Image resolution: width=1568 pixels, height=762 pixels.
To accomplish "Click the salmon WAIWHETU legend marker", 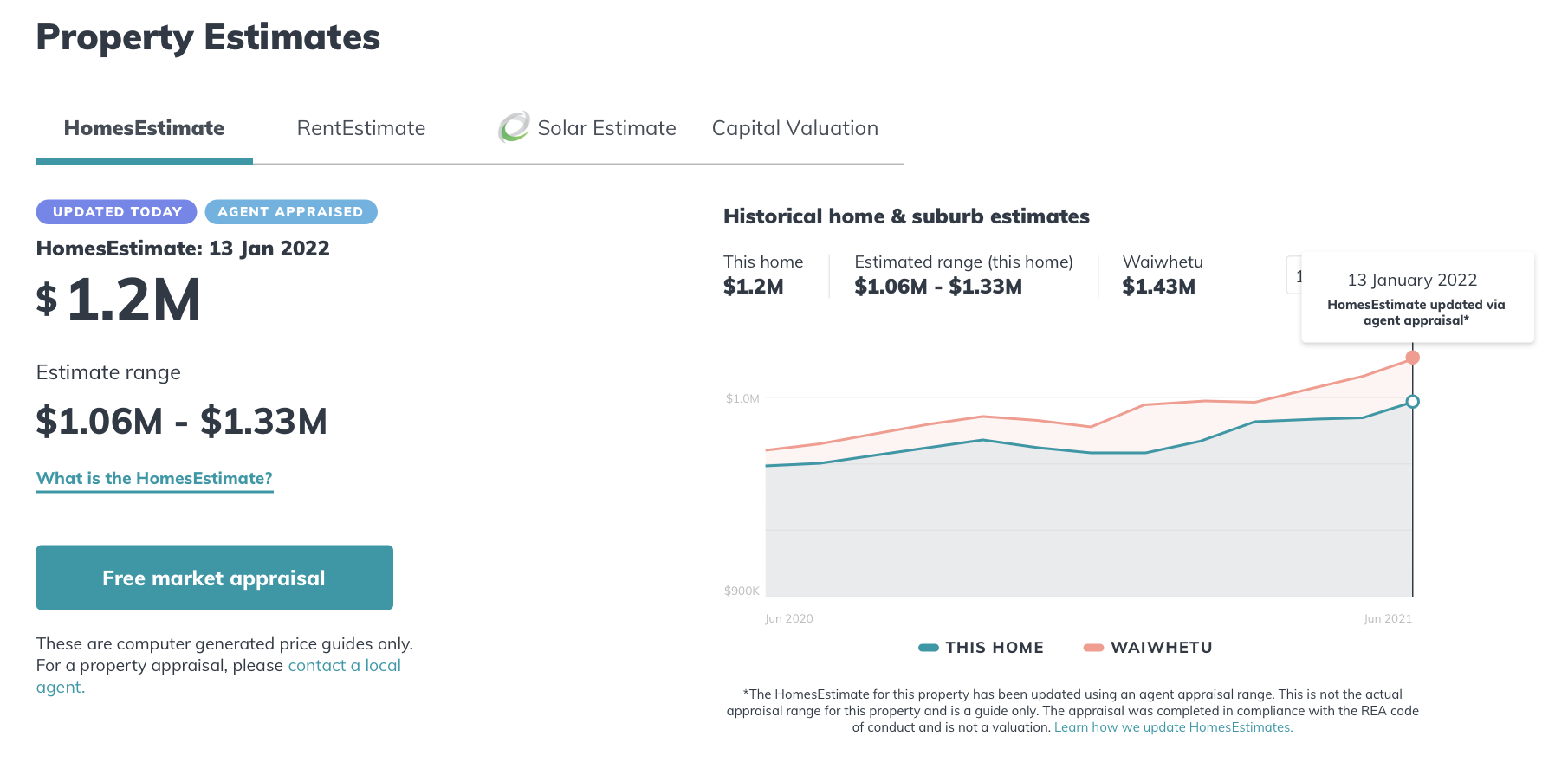I will (x=1093, y=648).
